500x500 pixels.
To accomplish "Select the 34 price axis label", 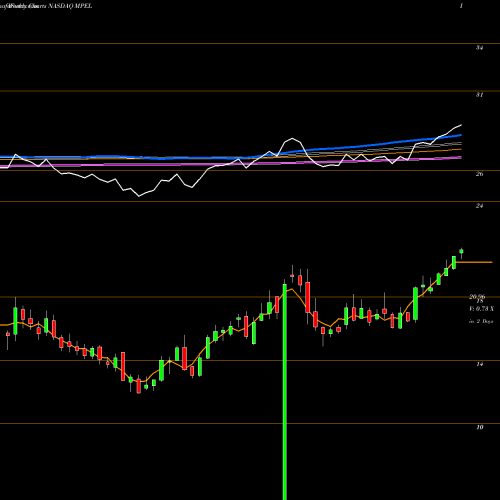I will 479,48.
